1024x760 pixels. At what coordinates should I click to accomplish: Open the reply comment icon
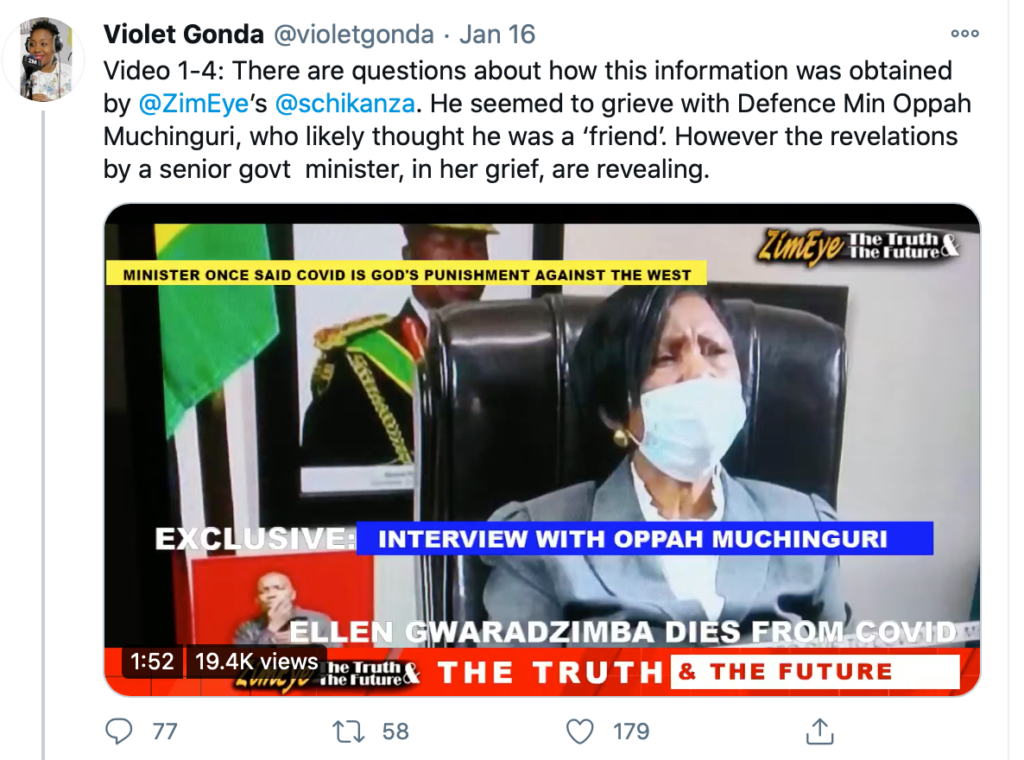point(119,731)
